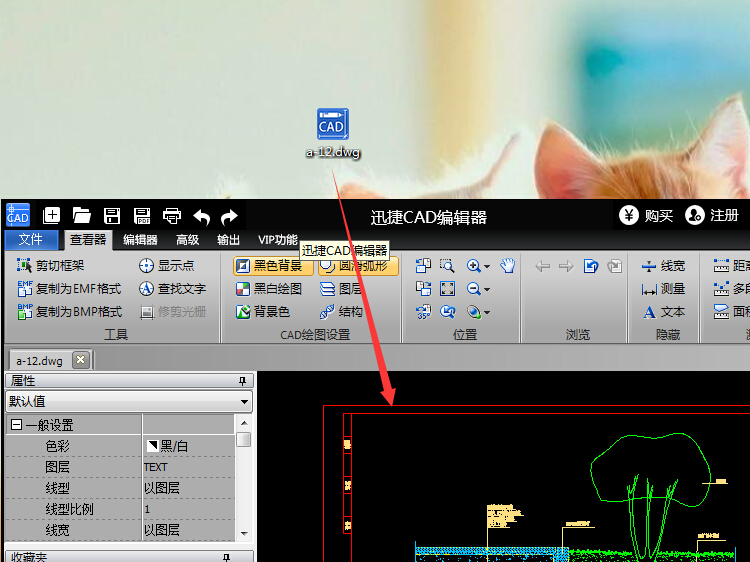Click the zoom out magnifier minus icon
Viewport: 750px width, 562px height.
pyautogui.click(x=474, y=288)
